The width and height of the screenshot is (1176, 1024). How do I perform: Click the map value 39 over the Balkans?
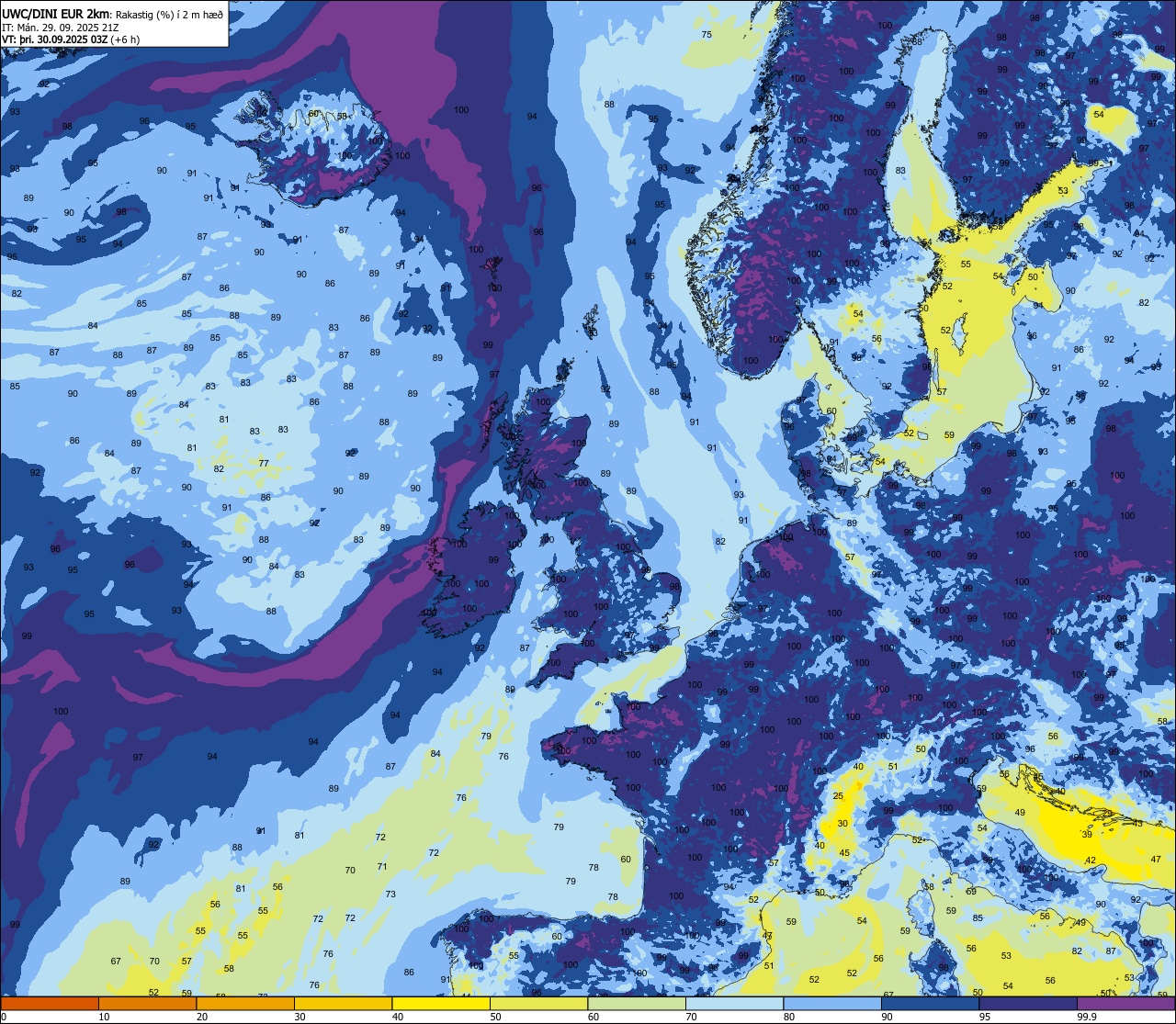pos(1087,835)
